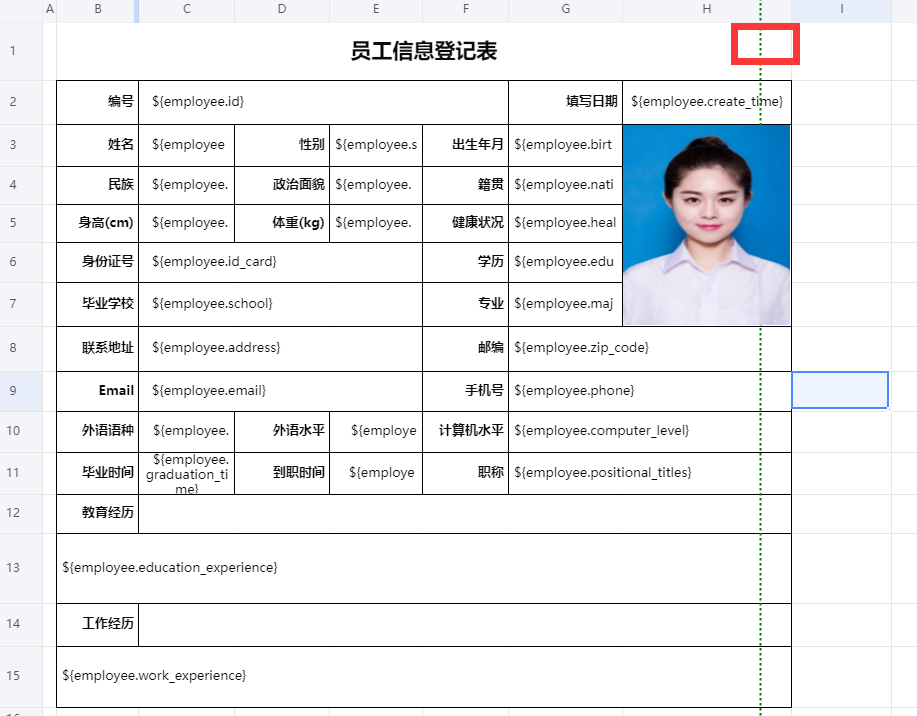Select the 学历 label cell
The height and width of the screenshot is (716, 917).
[x=466, y=262]
